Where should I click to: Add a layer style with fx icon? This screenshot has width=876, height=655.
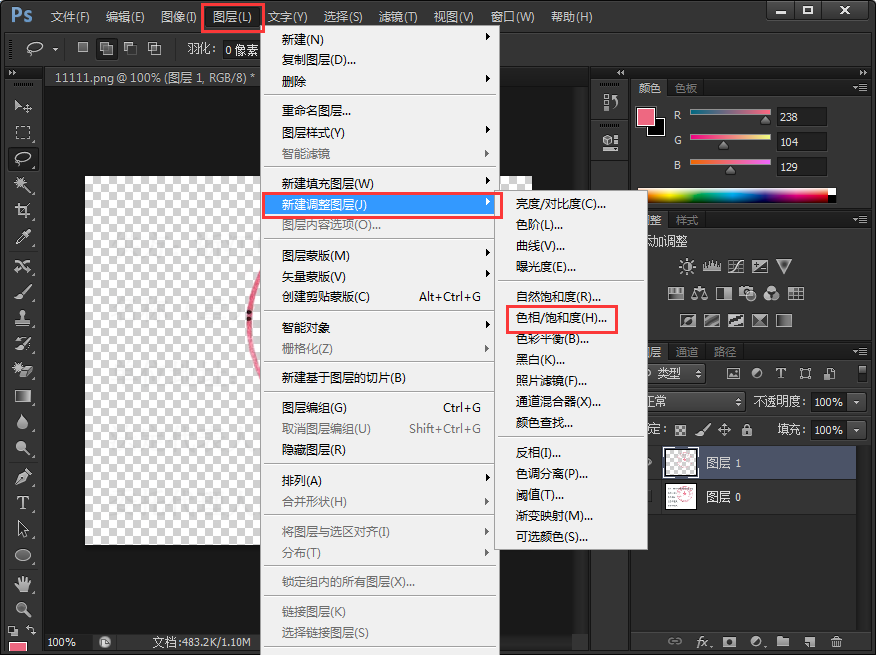[x=703, y=642]
